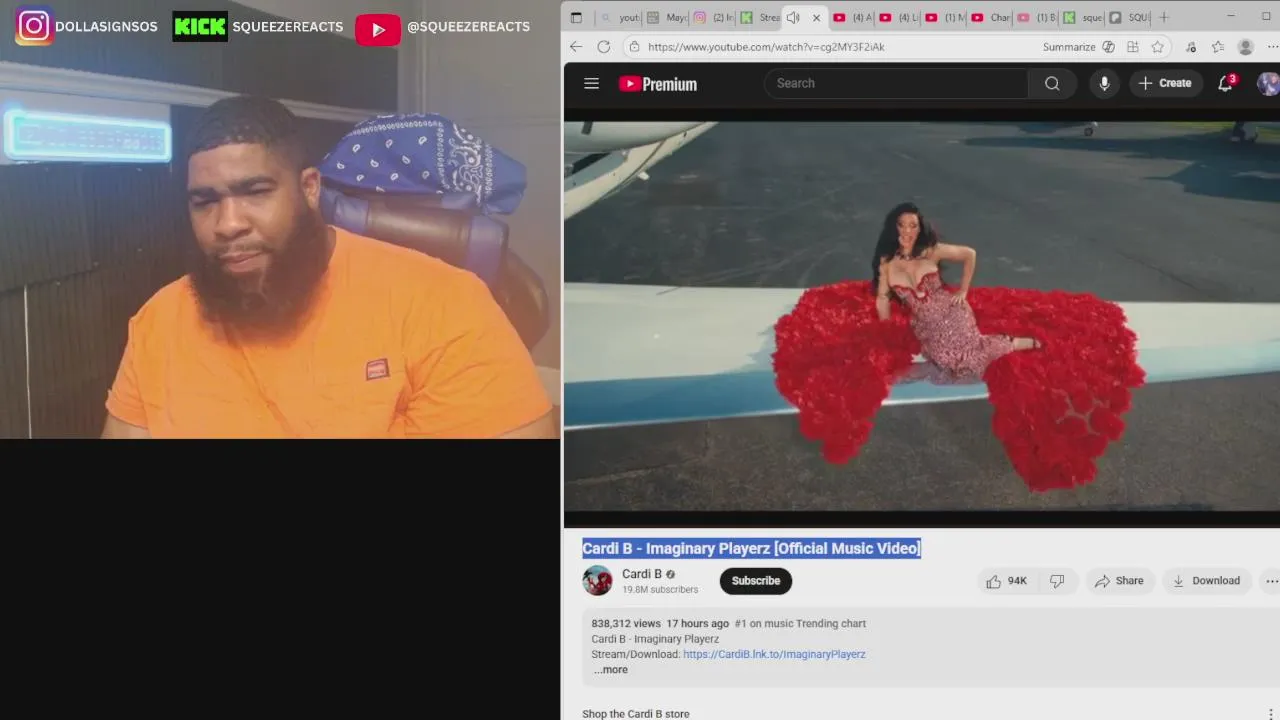Click the magnifier search button on YouTube

point(1052,84)
